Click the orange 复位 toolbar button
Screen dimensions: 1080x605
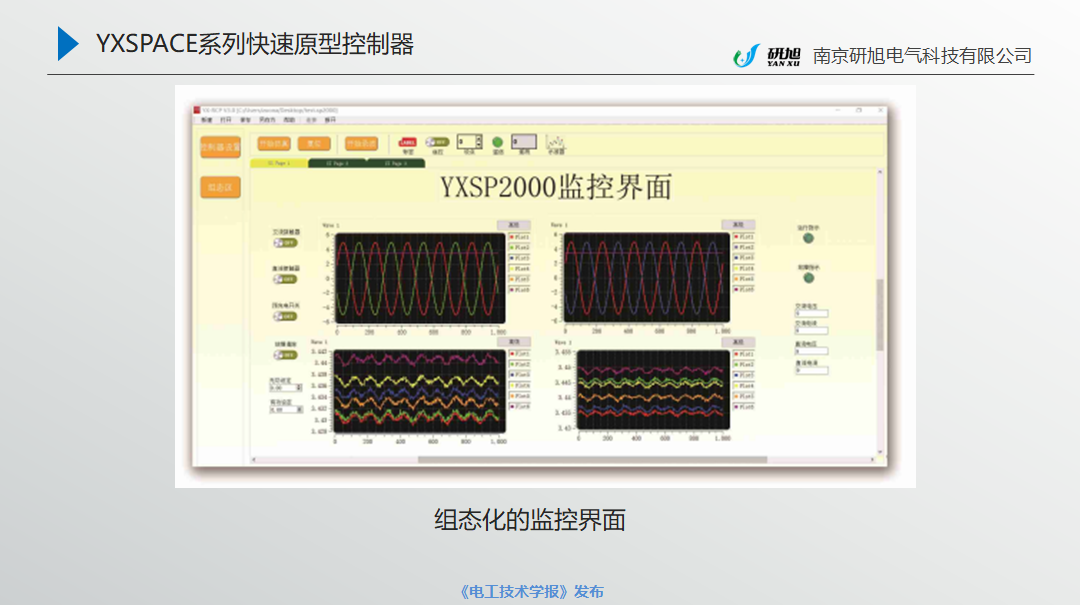pyautogui.click(x=314, y=143)
